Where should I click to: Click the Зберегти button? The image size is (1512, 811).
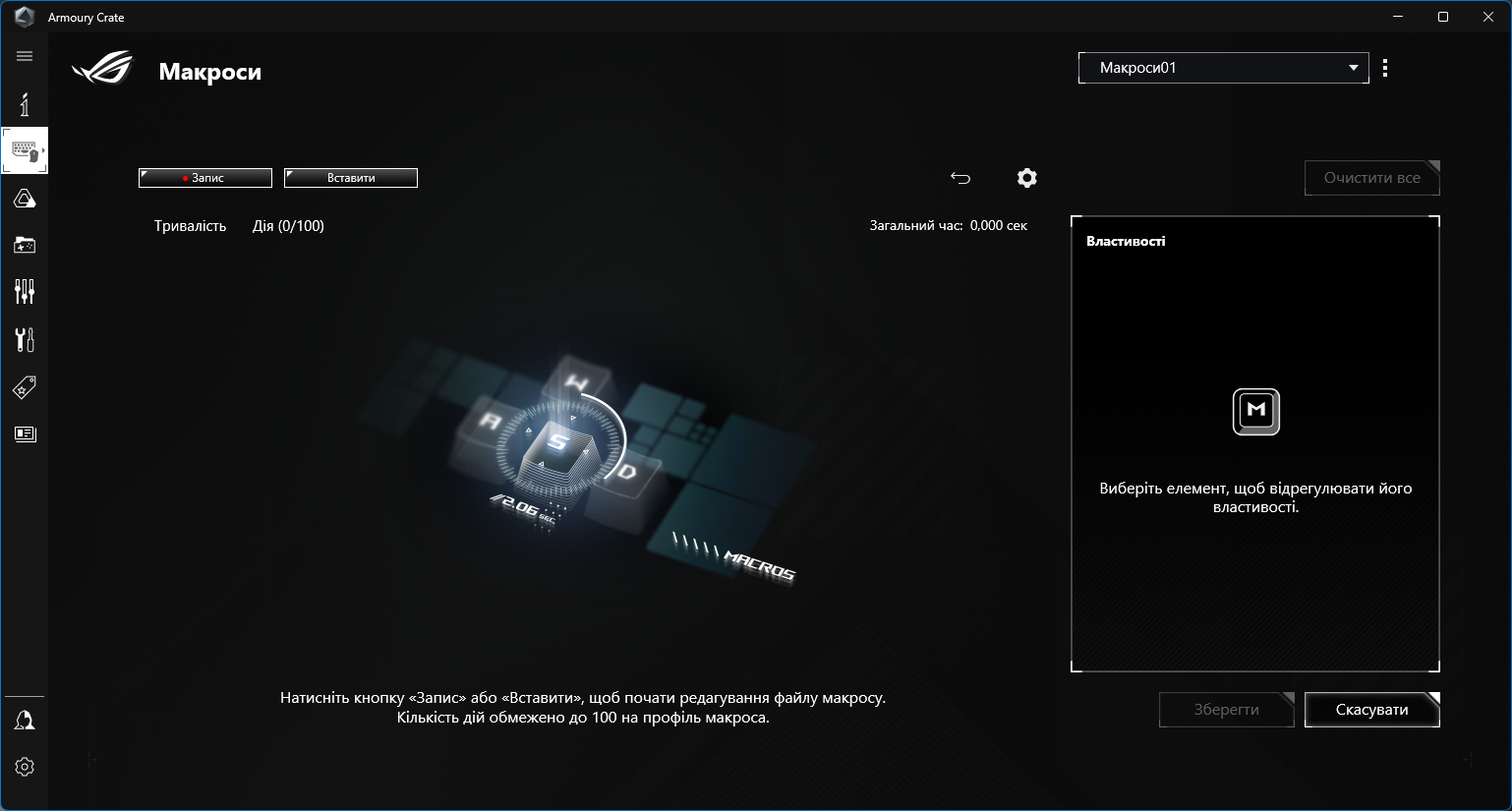pyautogui.click(x=1227, y=710)
